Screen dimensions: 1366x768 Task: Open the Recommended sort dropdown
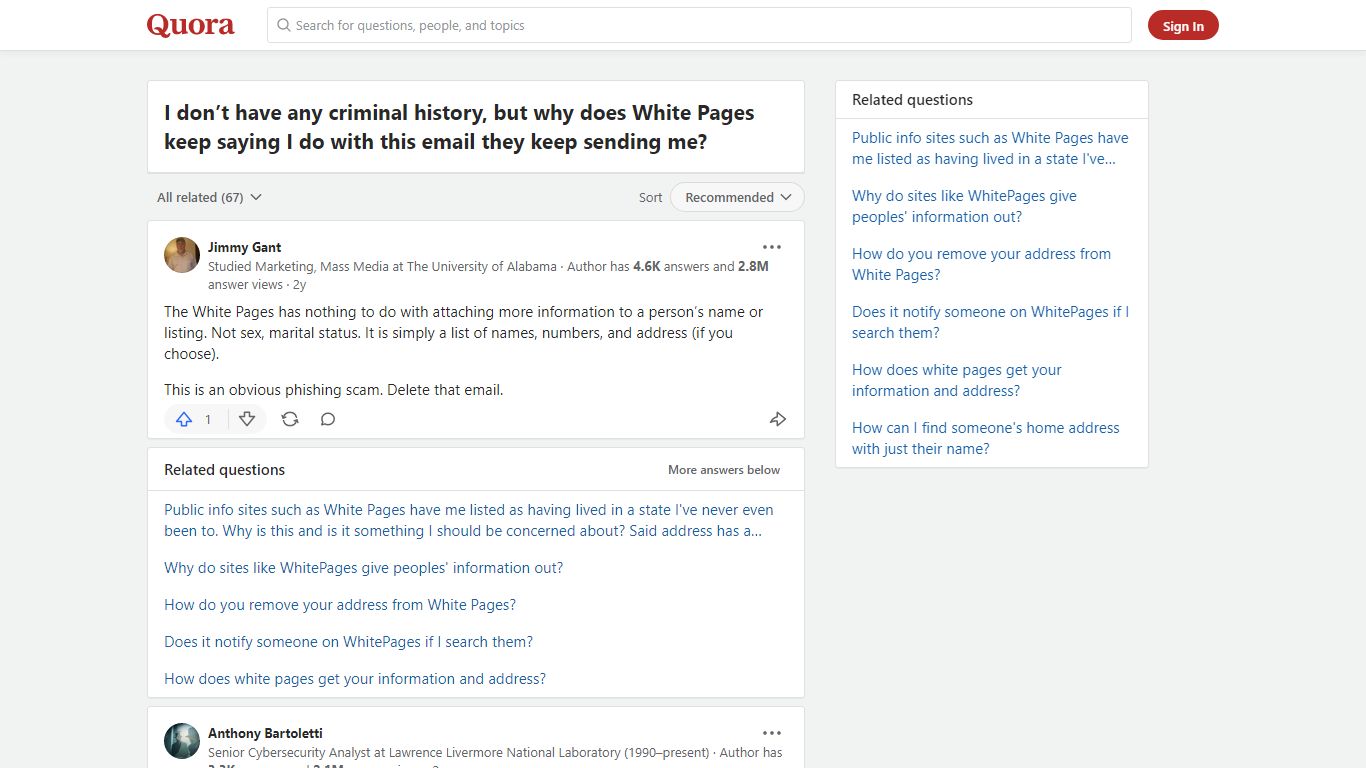pyautogui.click(x=737, y=197)
